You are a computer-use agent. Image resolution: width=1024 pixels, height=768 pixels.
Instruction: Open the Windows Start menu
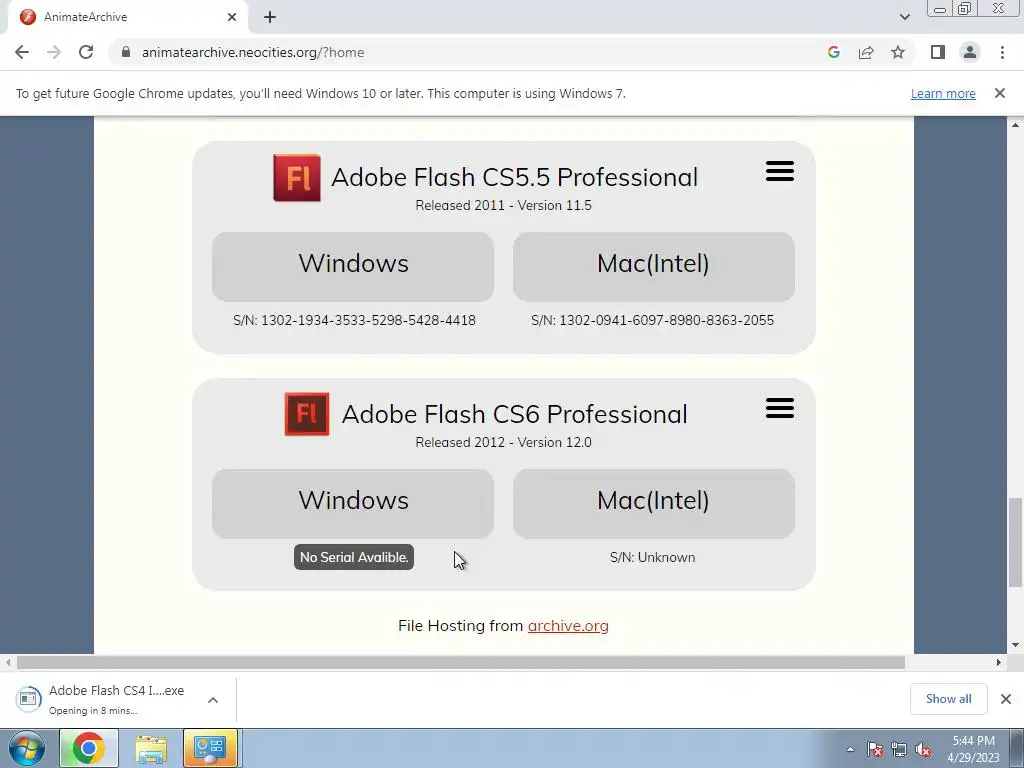tap(27, 748)
